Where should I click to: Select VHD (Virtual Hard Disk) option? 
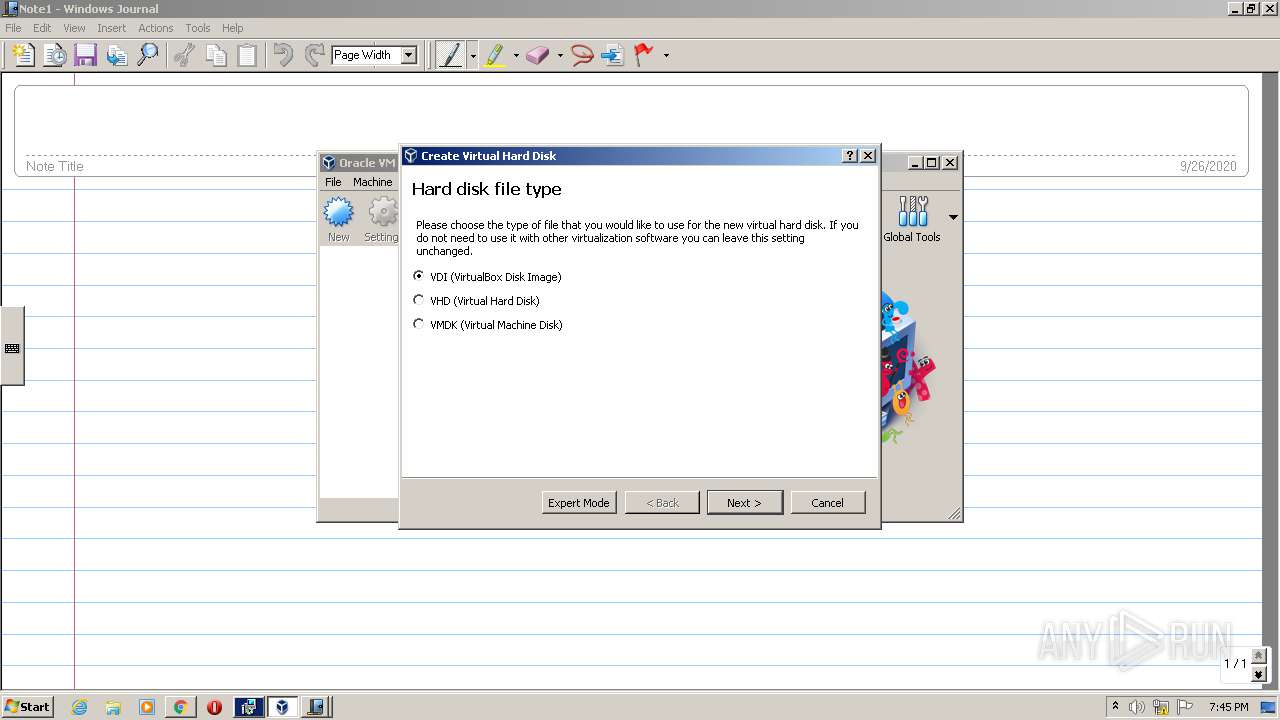pyautogui.click(x=477, y=301)
